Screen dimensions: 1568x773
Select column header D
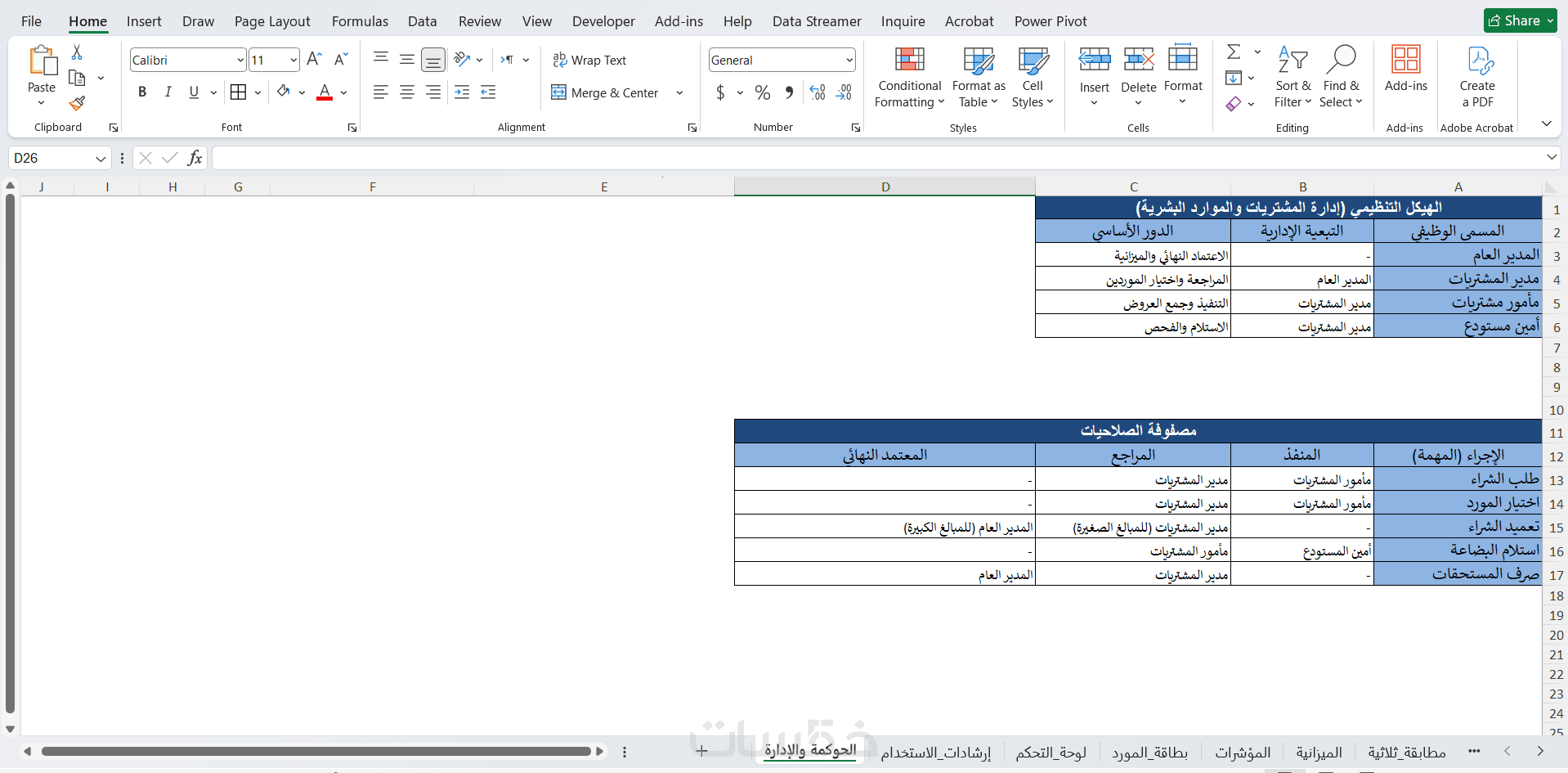point(885,187)
